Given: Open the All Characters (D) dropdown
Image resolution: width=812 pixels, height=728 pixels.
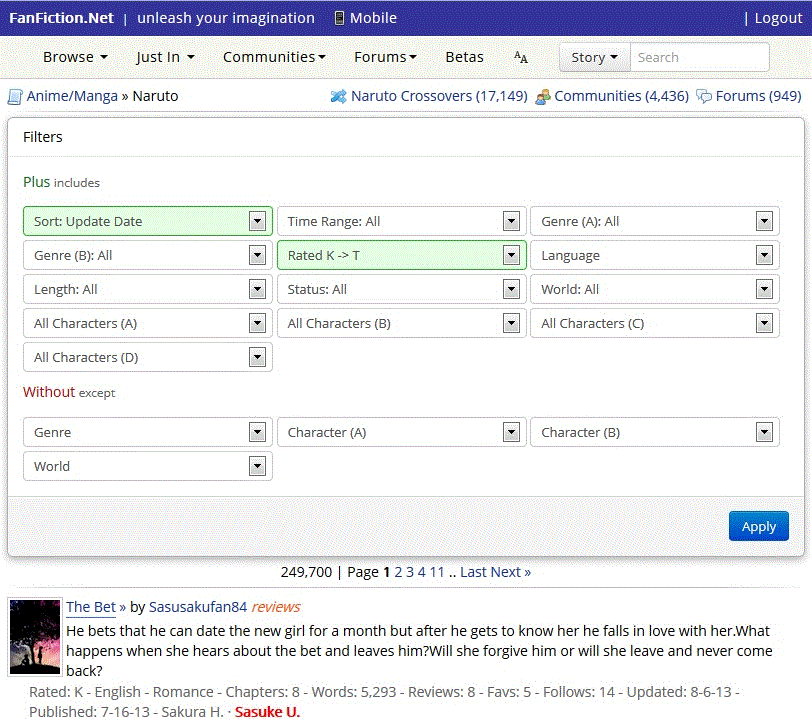Looking at the screenshot, I should pyautogui.click(x=148, y=357).
